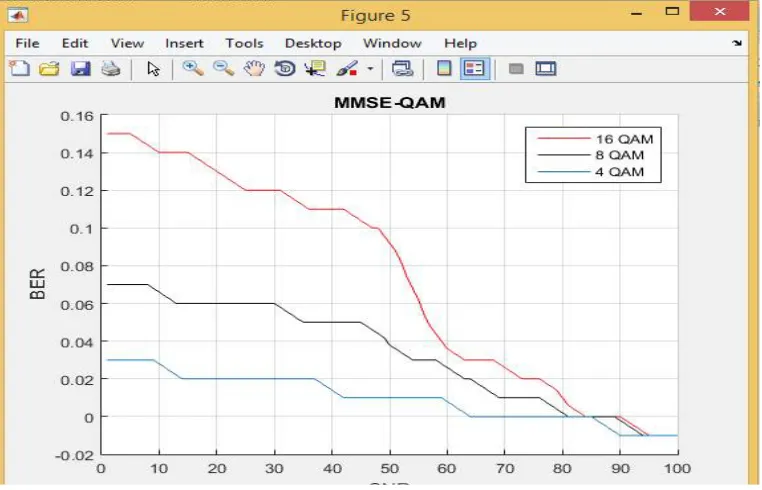This screenshot has width=762, height=490.
Task: Open the Insert menu
Action: tap(184, 43)
